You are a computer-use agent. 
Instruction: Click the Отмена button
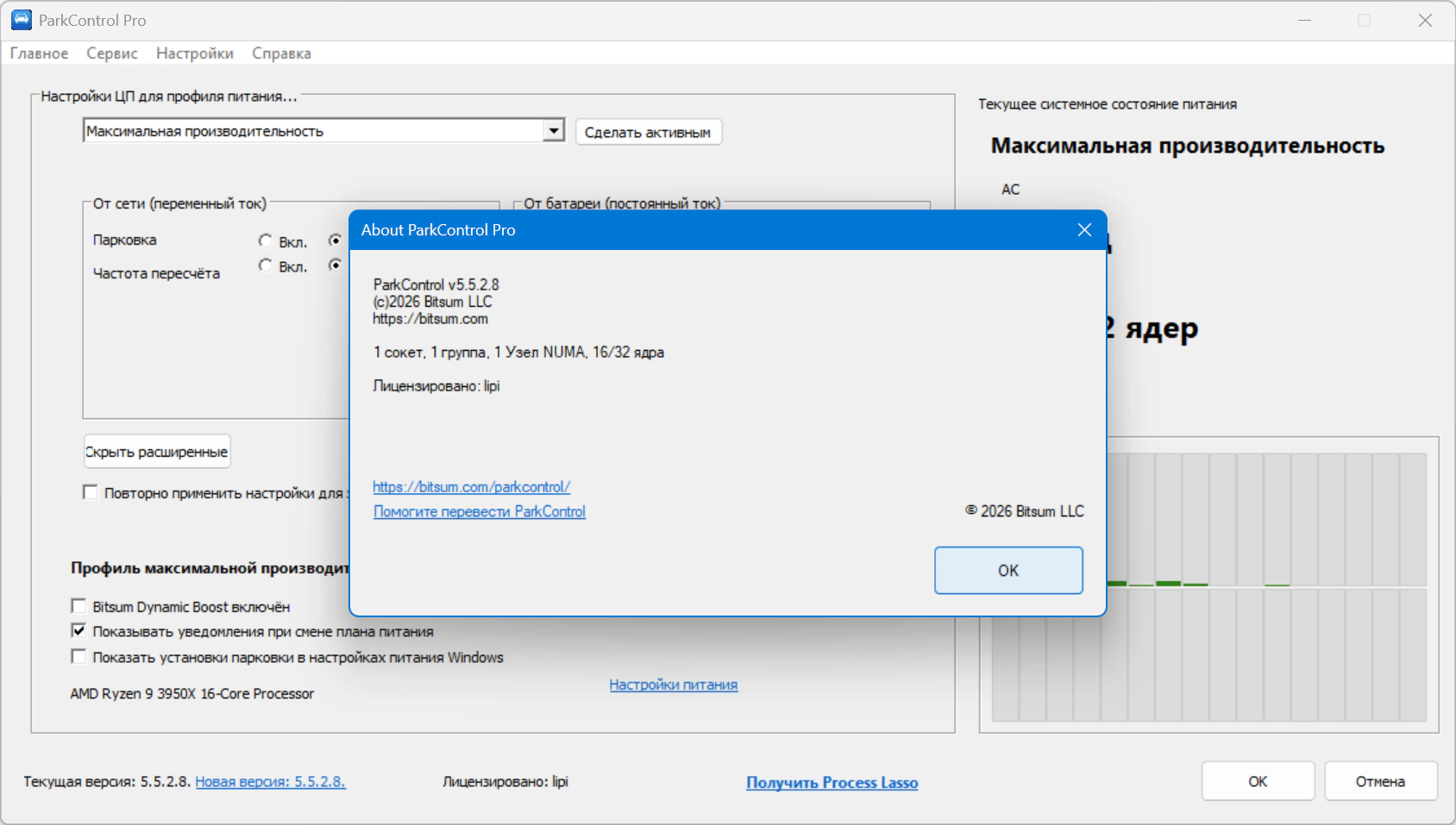click(x=1380, y=782)
